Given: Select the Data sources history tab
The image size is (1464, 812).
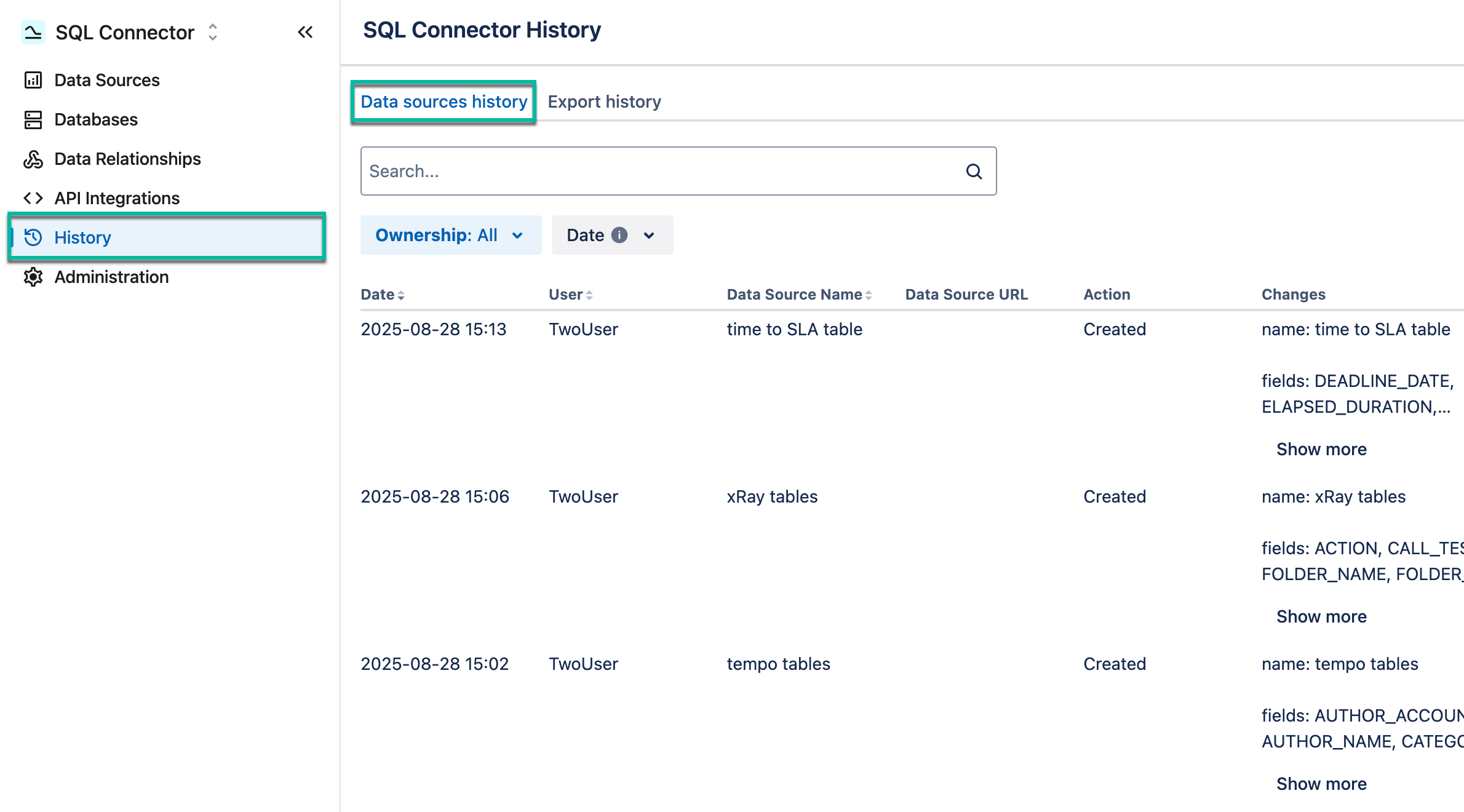Looking at the screenshot, I should [442, 101].
